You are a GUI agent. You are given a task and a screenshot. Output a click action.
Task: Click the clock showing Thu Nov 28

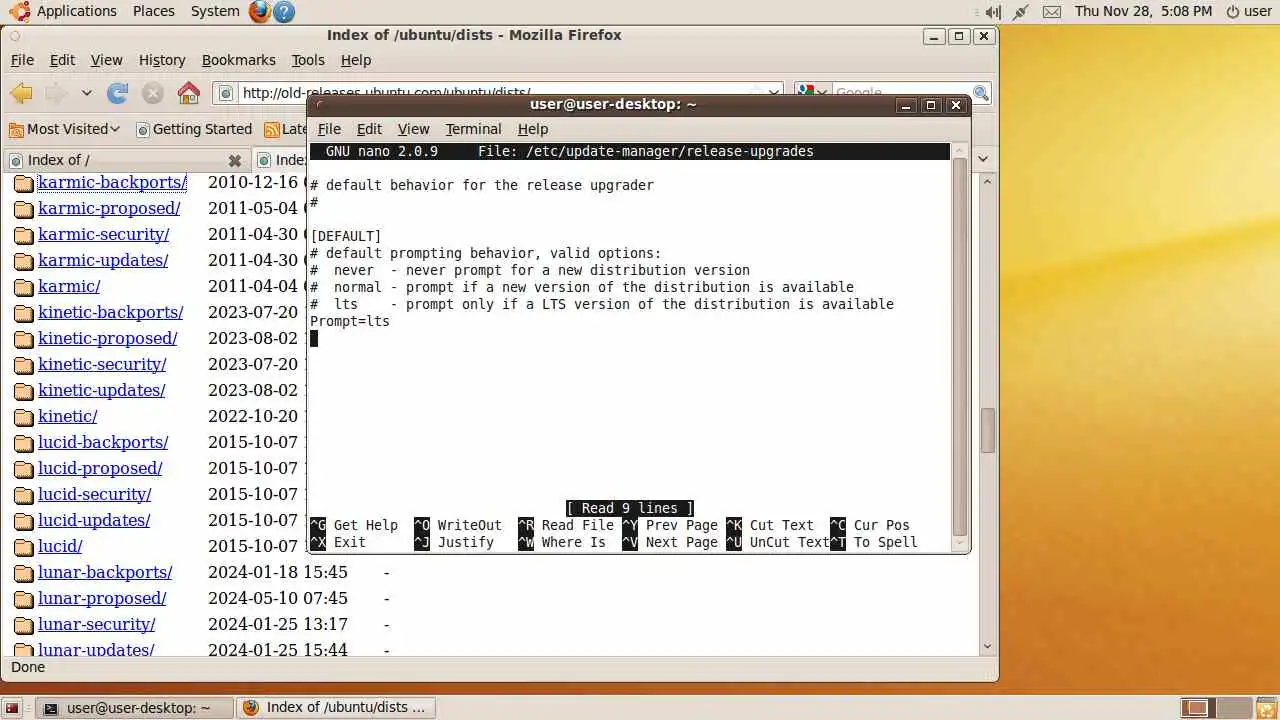(1143, 11)
